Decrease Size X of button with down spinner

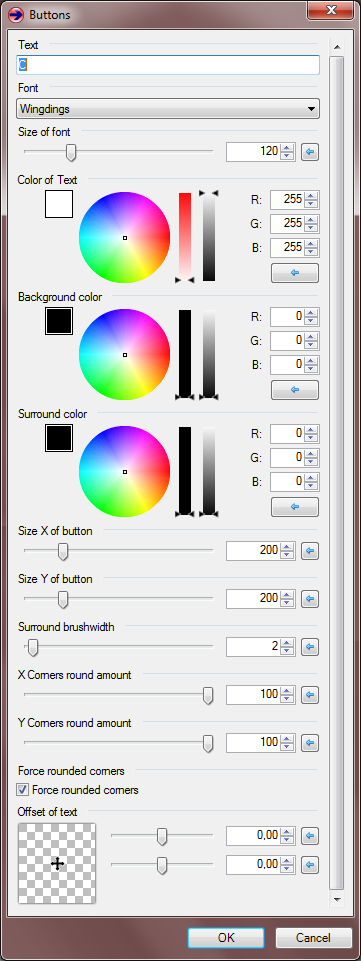tap(287, 555)
